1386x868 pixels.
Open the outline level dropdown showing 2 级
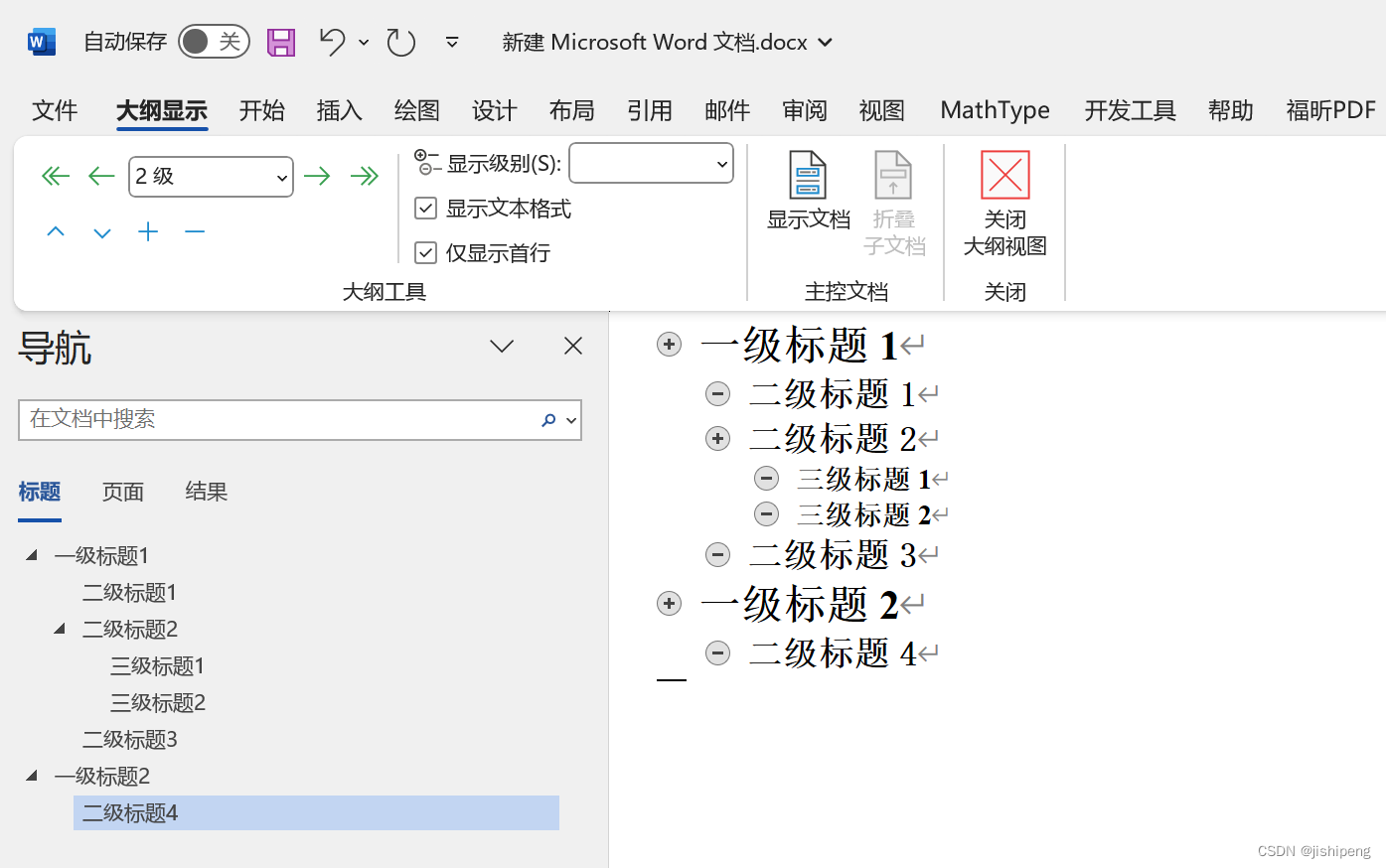pos(211,177)
